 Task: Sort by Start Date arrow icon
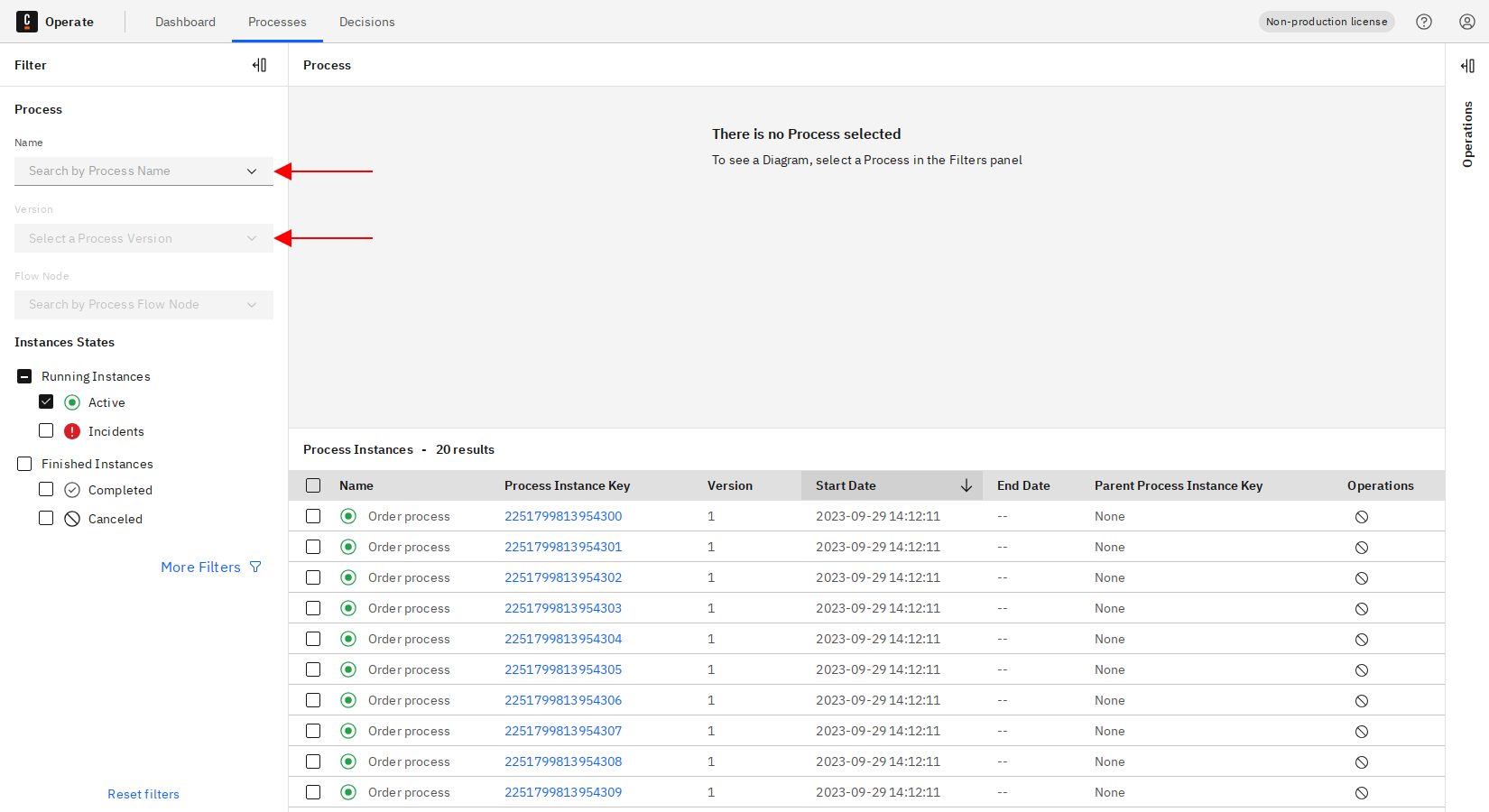tap(966, 485)
